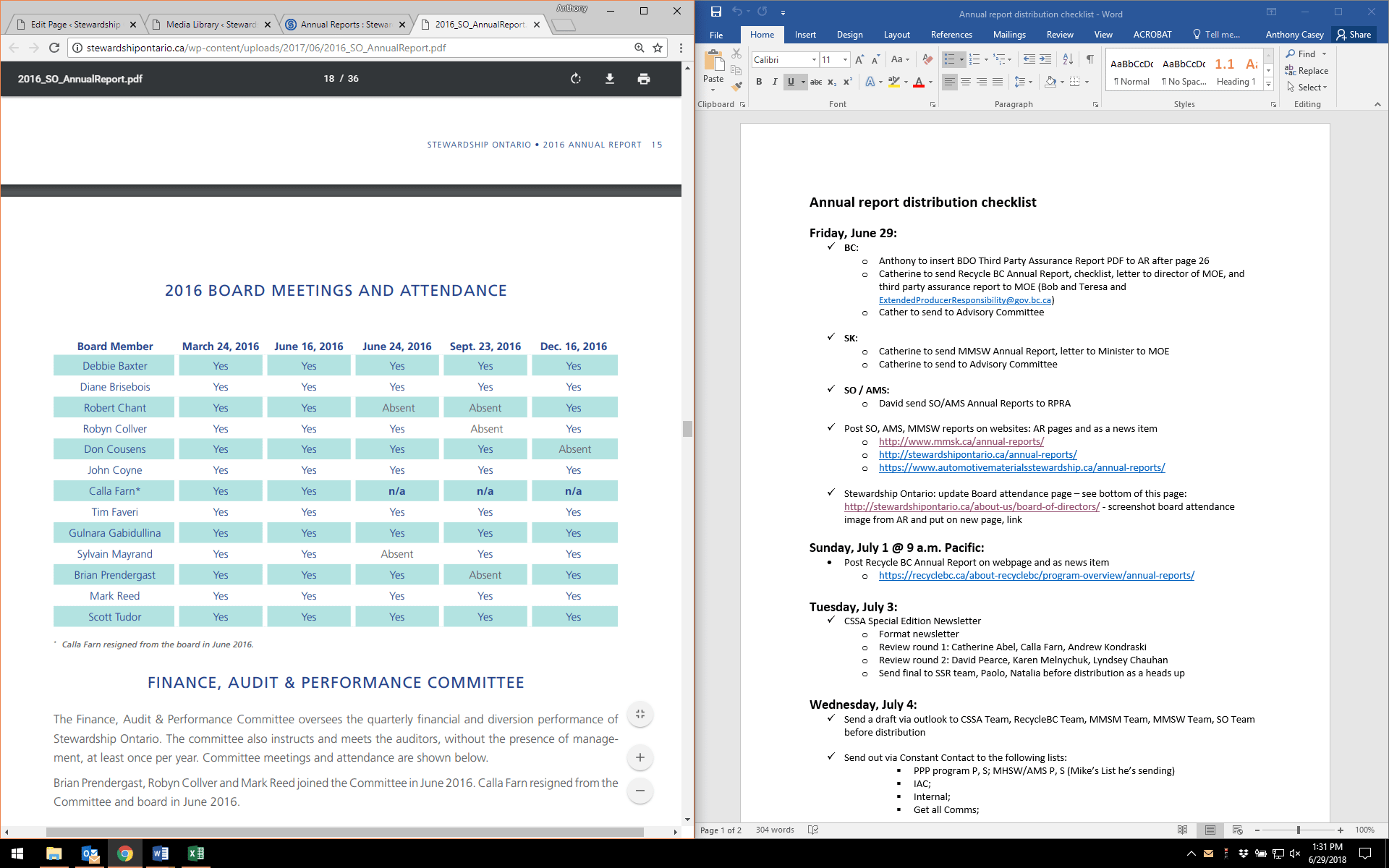Open the Change Case Aa dropdown
1389x868 pixels.
(900, 59)
